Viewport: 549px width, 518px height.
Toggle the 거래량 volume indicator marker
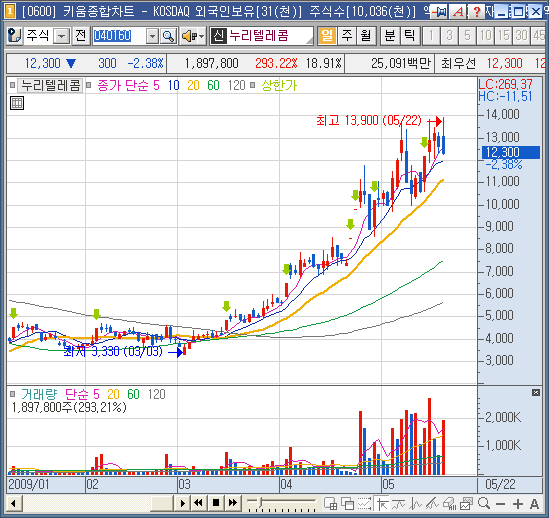13,394
